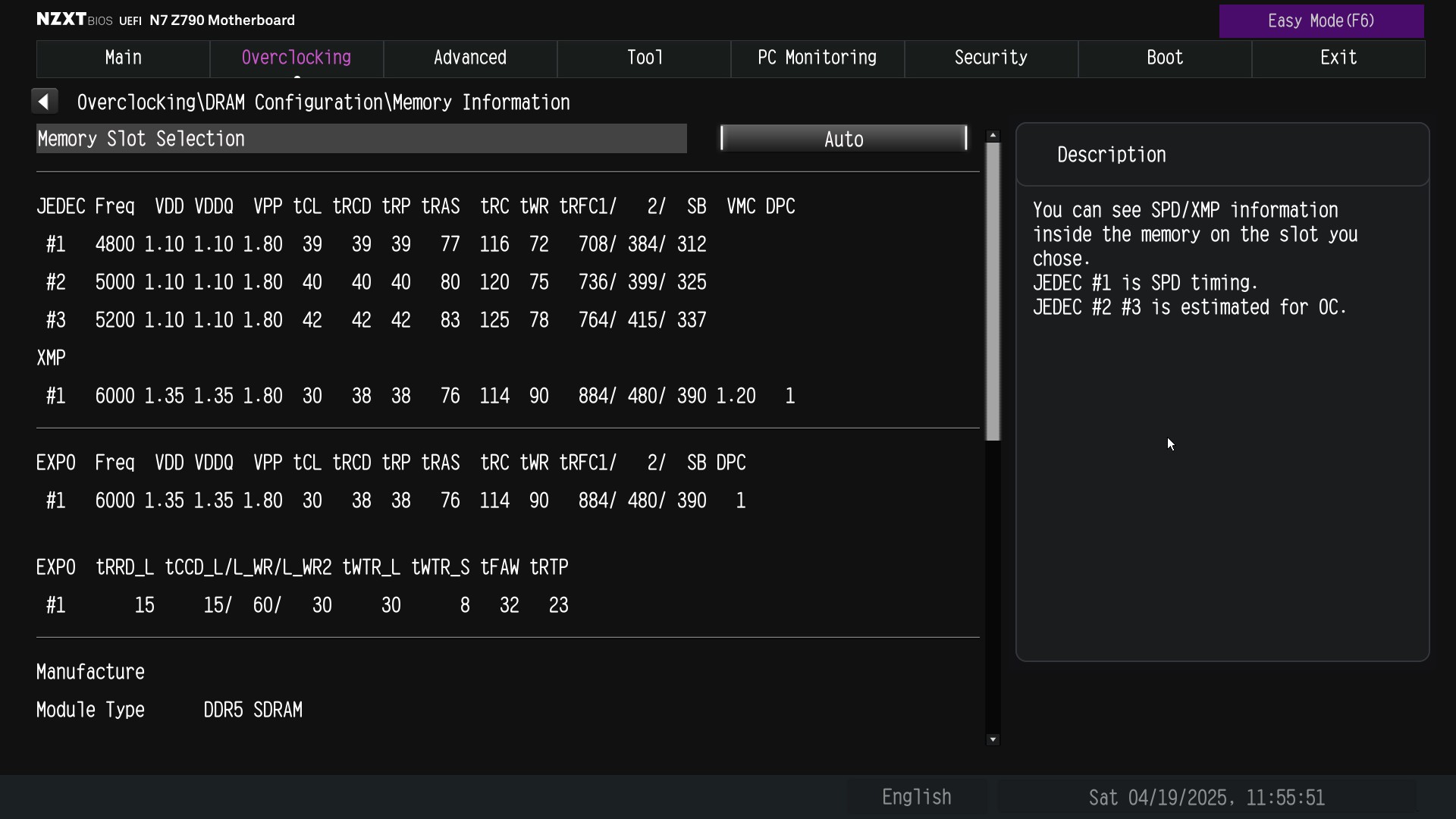Switch to PC Monitoring tab

click(x=817, y=58)
